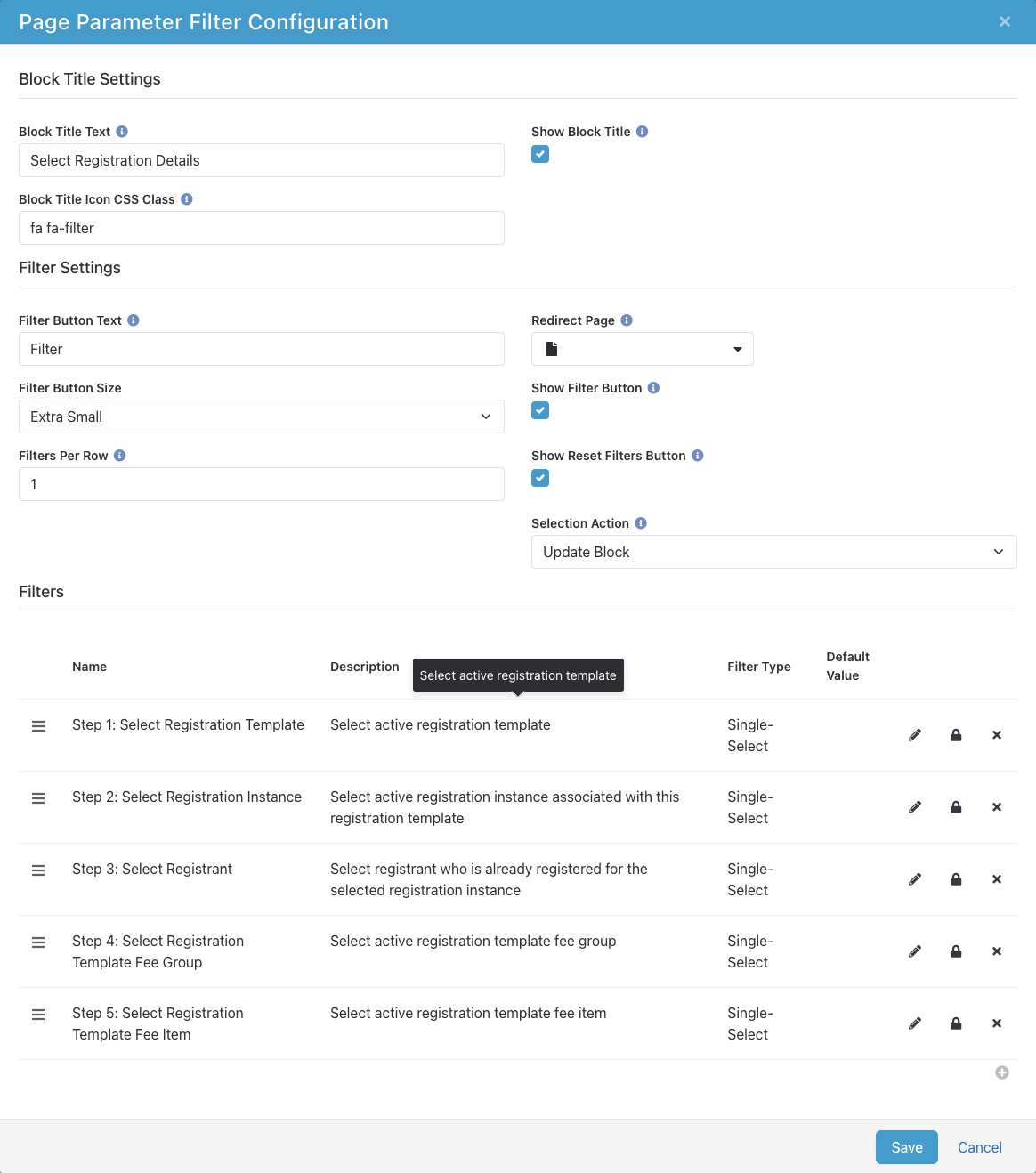This screenshot has width=1036, height=1173.
Task: Click the Block Title Text input field
Action: pyautogui.click(x=261, y=160)
